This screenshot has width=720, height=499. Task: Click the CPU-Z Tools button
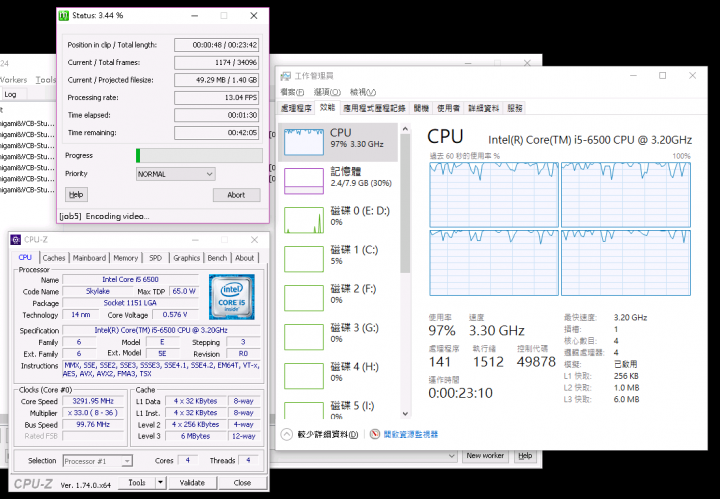click(137, 483)
